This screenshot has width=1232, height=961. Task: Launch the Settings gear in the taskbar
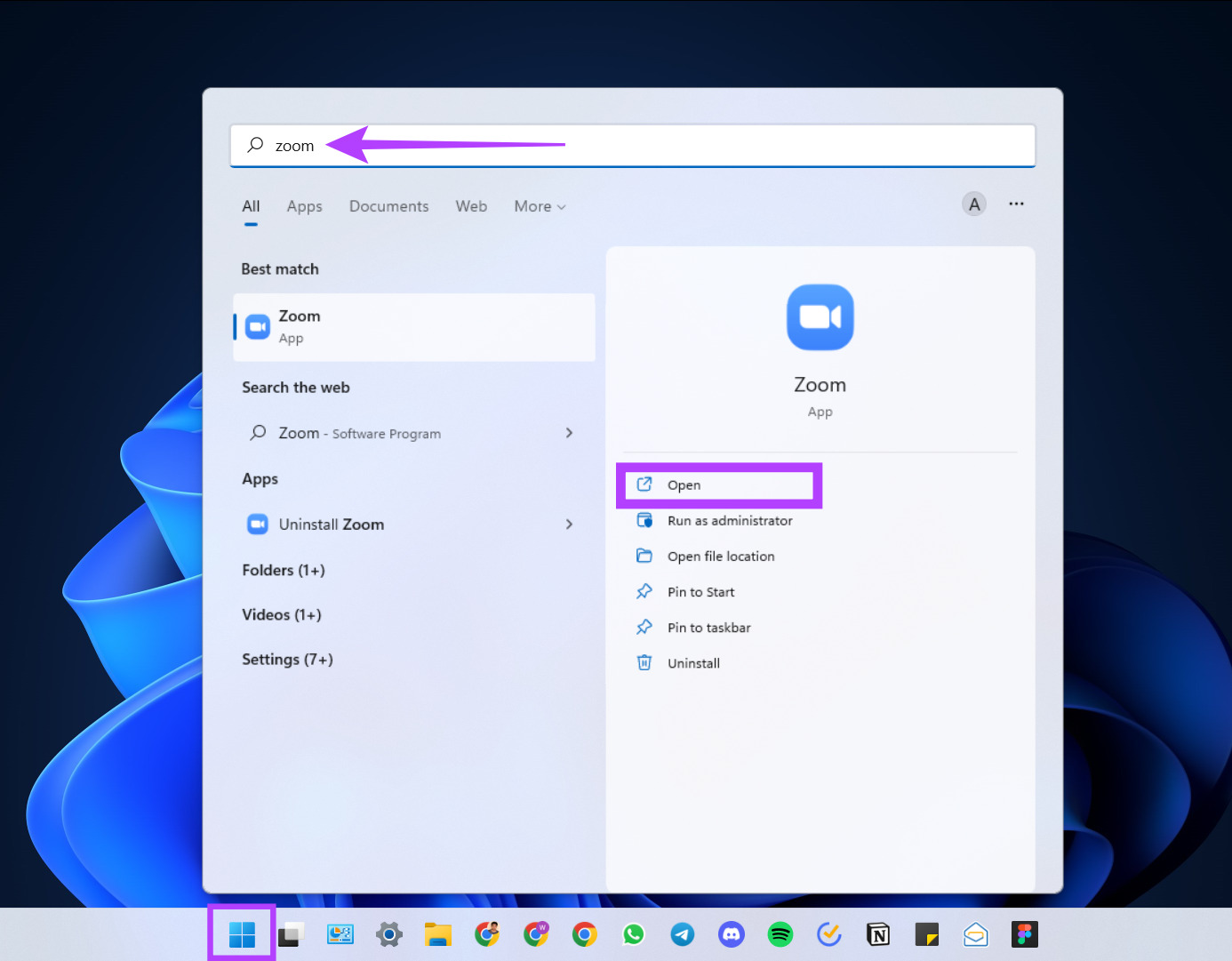coord(389,934)
